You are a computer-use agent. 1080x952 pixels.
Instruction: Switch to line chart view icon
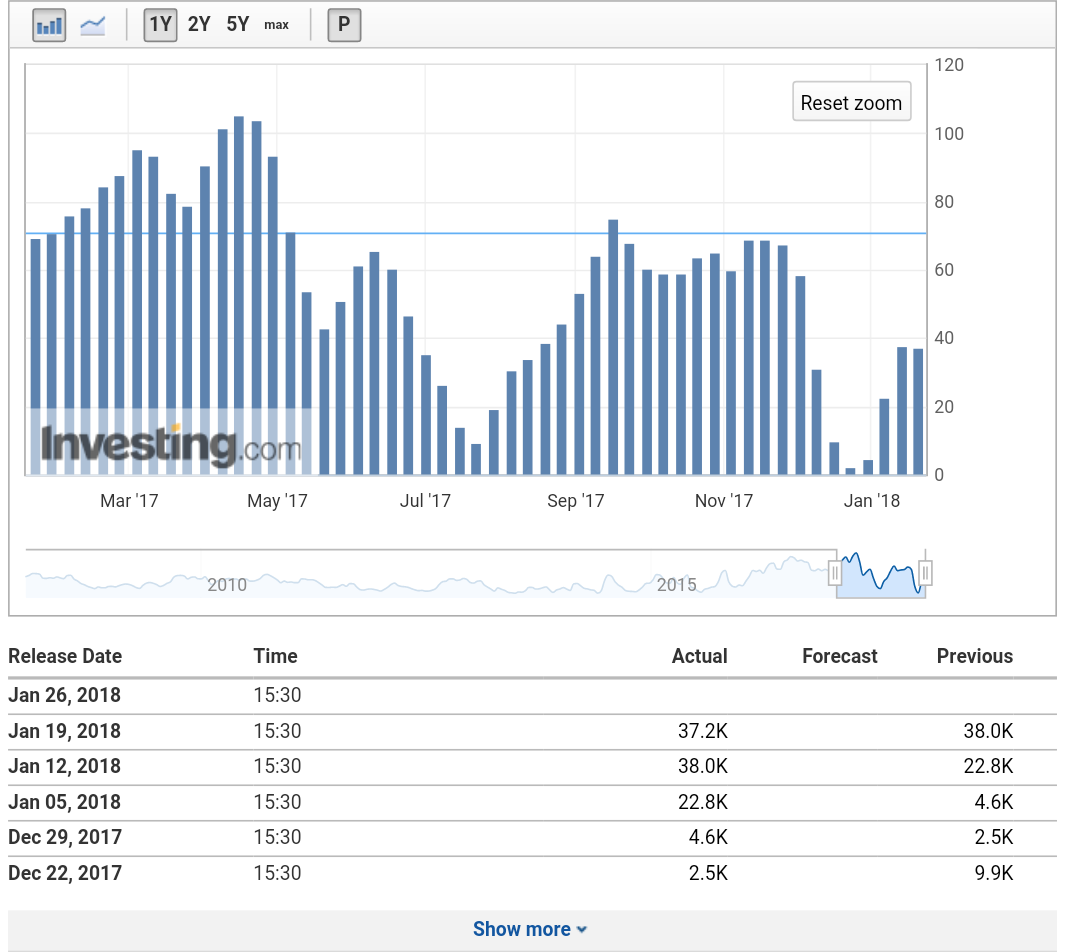(x=93, y=25)
